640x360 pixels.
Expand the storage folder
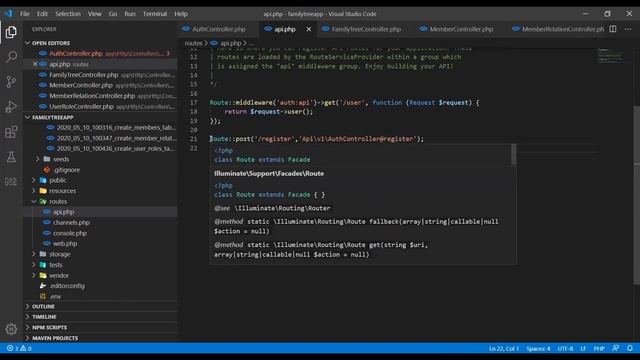tap(60, 254)
